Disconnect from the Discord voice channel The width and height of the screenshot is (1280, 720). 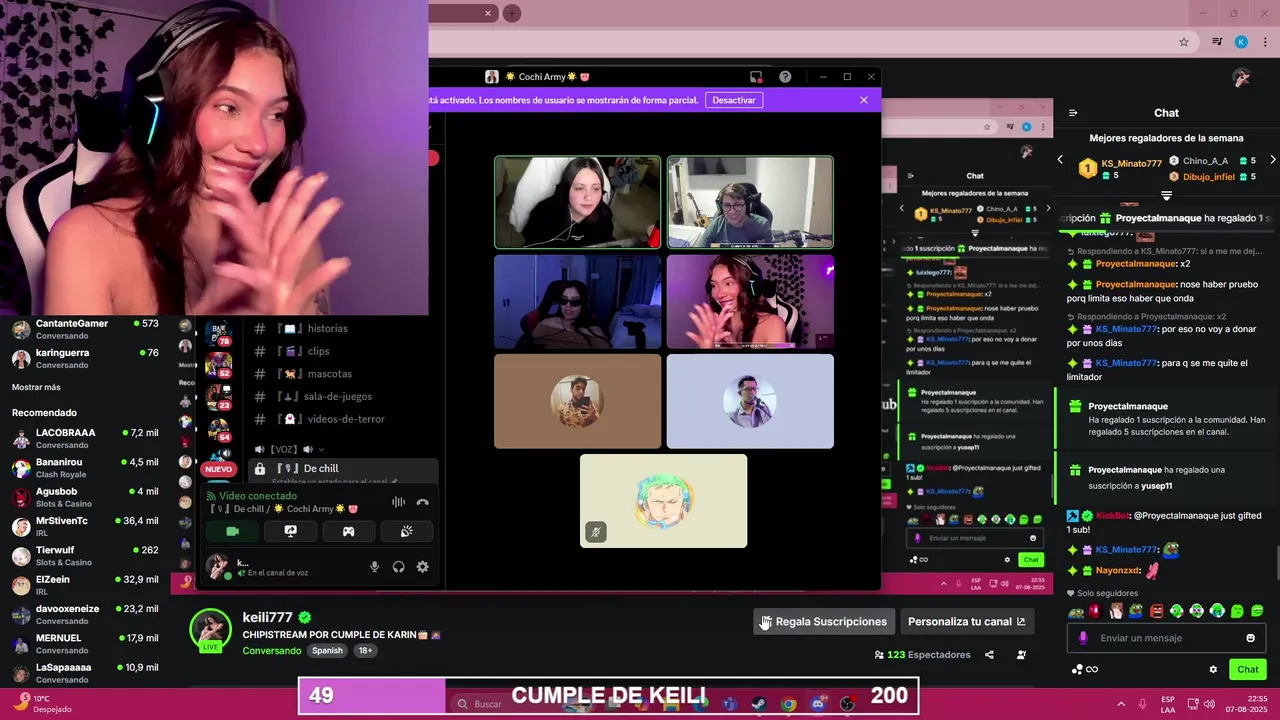422,502
